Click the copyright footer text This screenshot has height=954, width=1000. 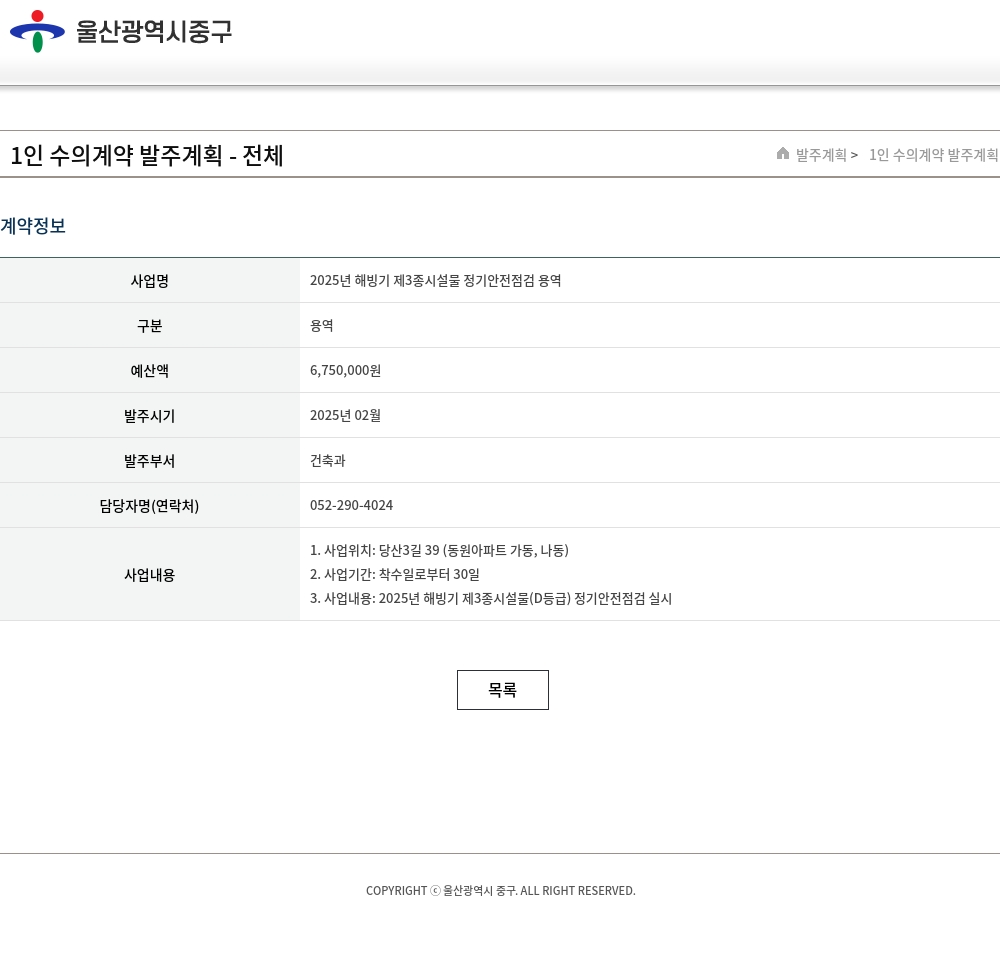click(500, 891)
